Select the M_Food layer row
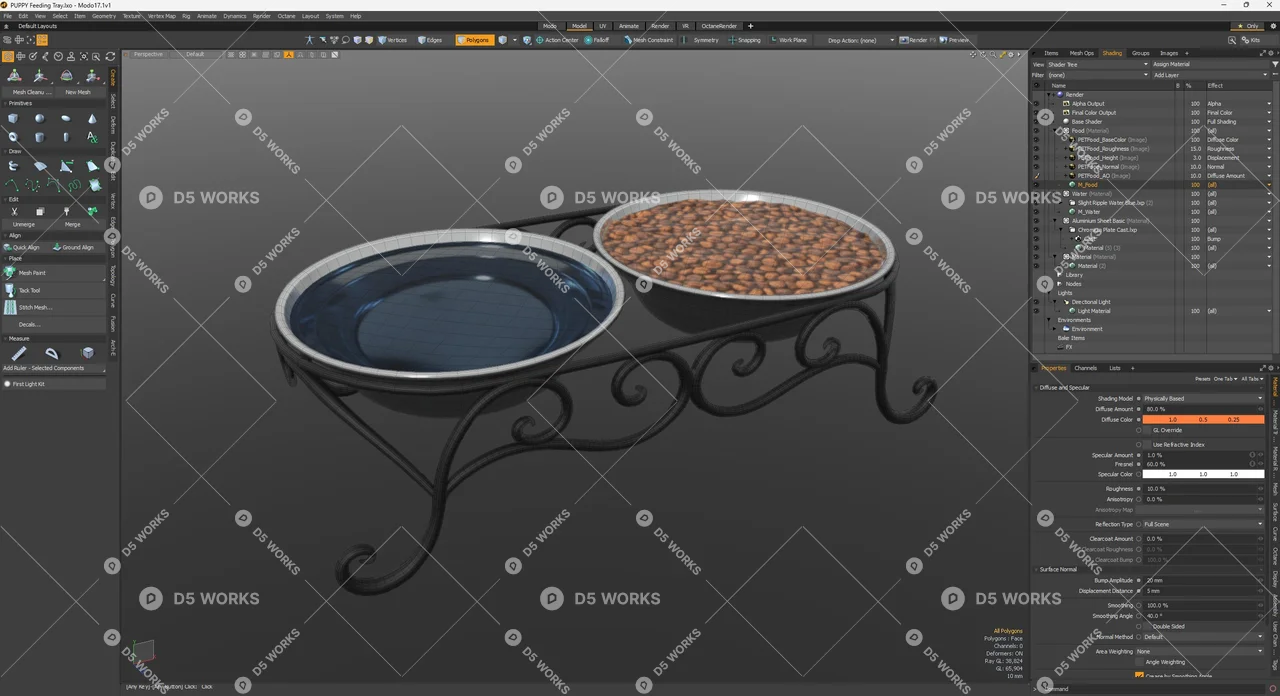The height and width of the screenshot is (696, 1280). click(x=1150, y=185)
